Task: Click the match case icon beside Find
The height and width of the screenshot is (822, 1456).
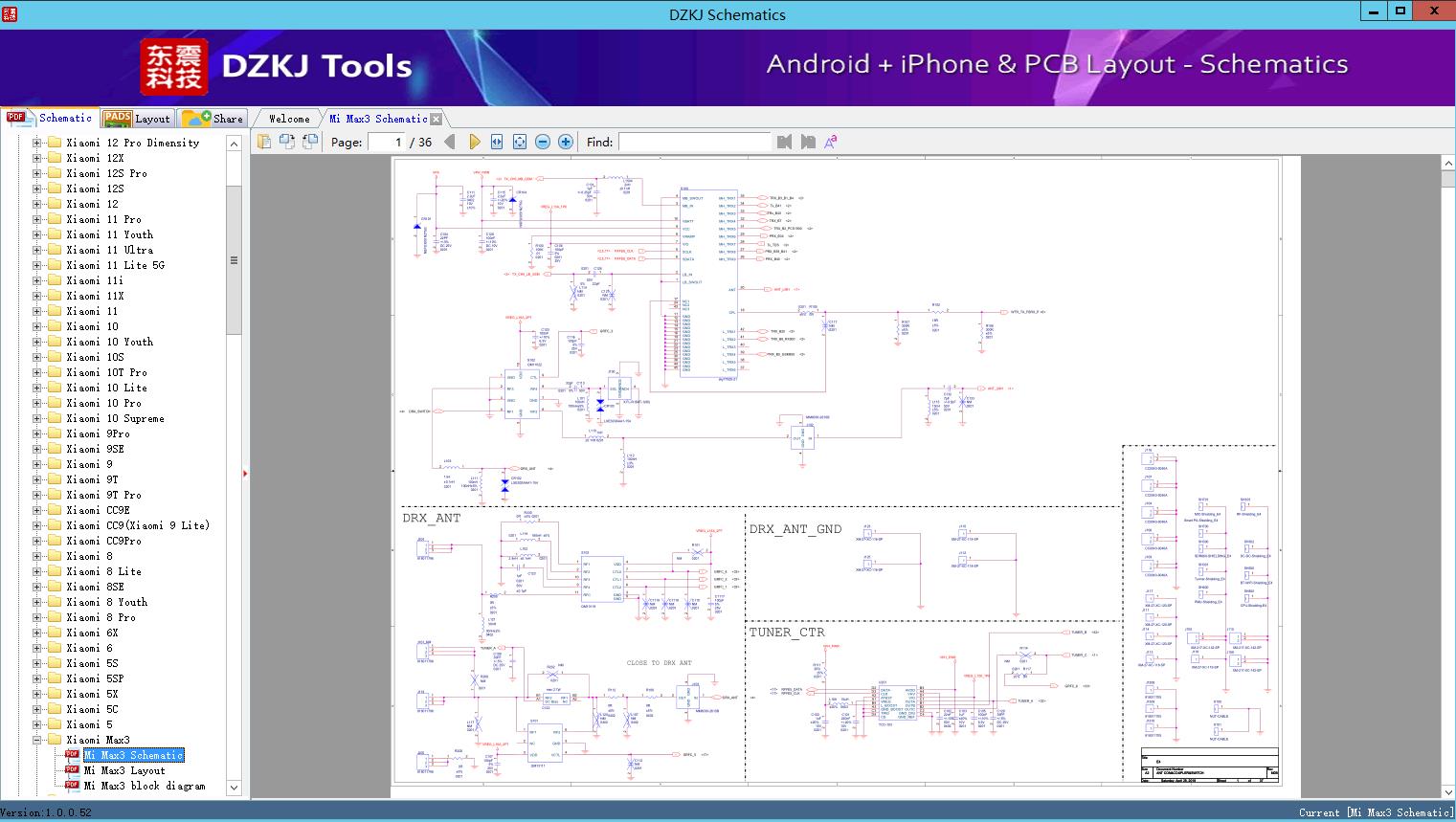Action: [830, 142]
